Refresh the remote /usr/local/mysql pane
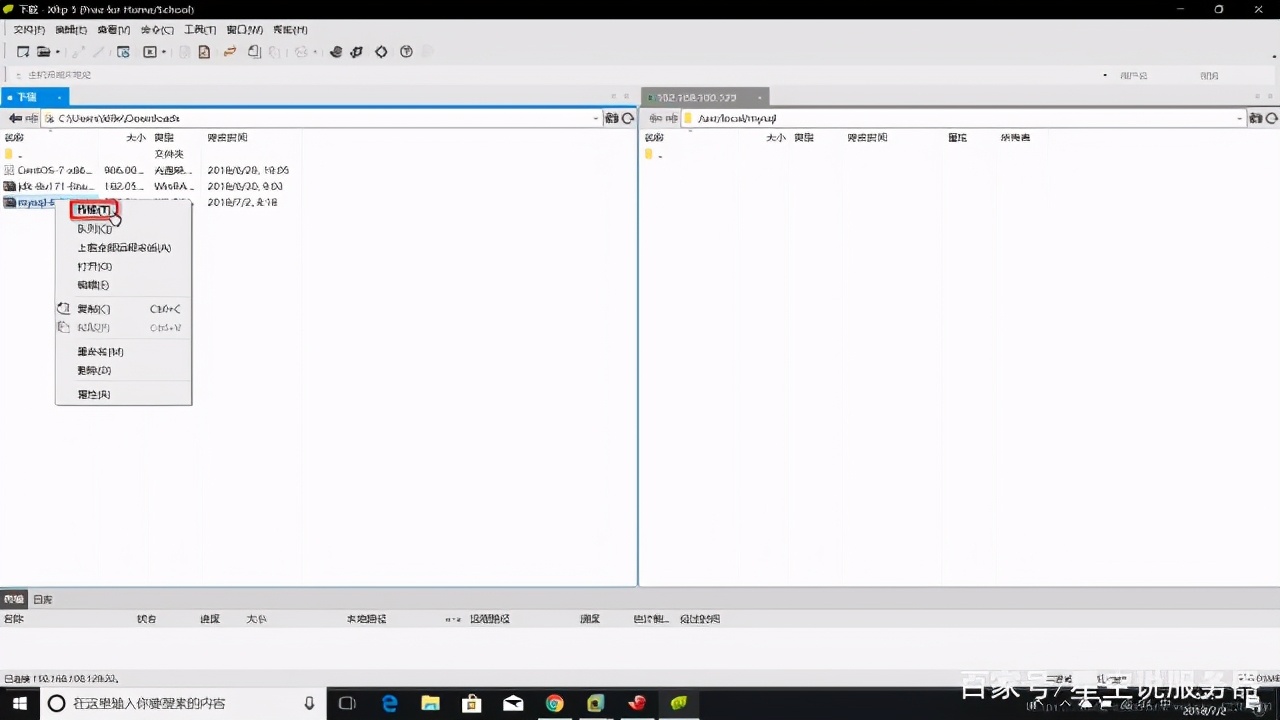 [x=1270, y=118]
